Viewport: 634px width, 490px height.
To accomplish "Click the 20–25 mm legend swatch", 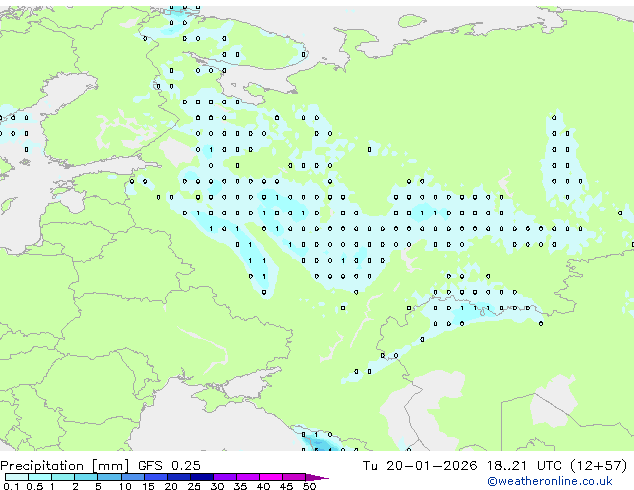I will coord(179,477).
